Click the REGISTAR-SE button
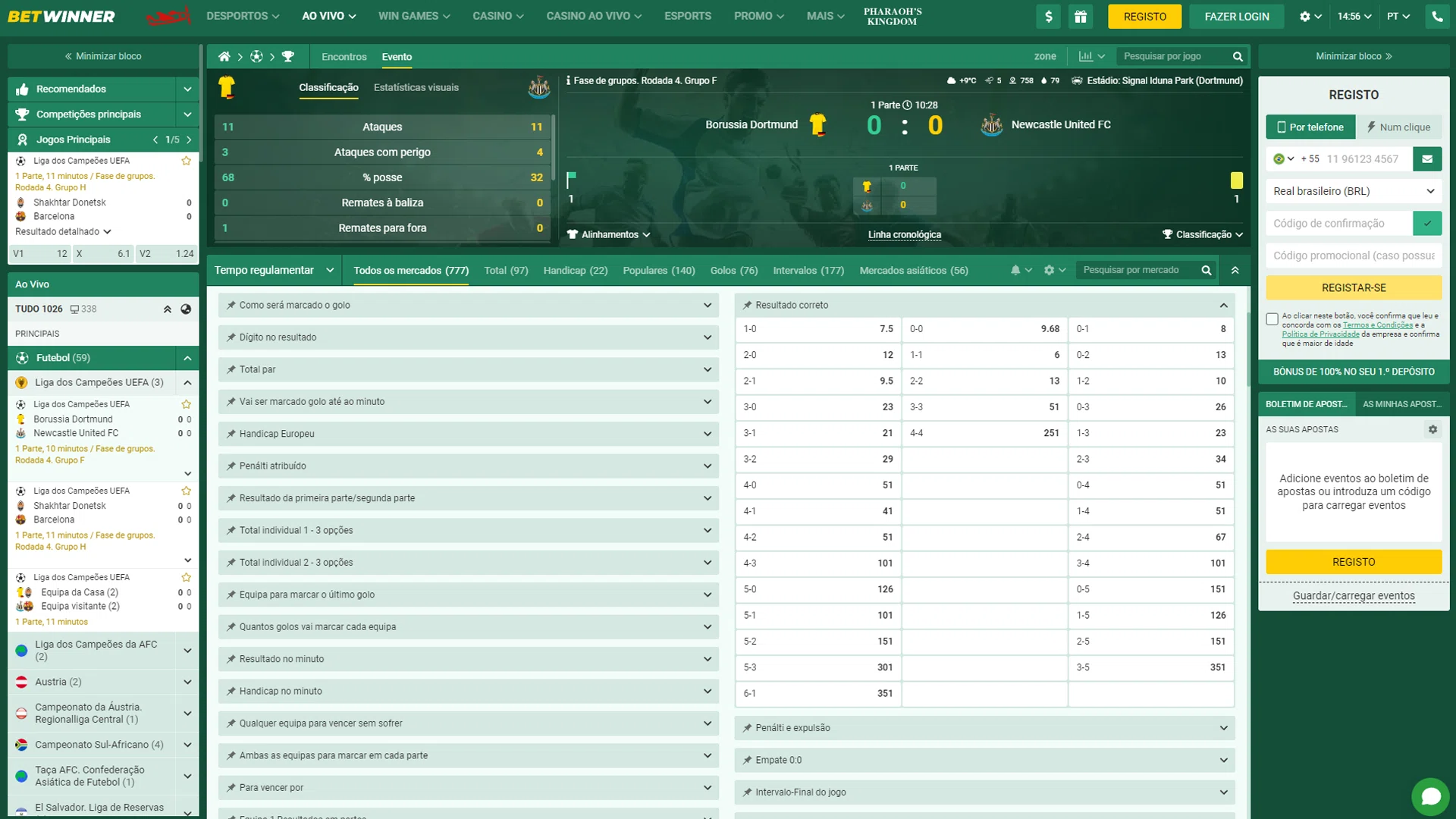 pos(1354,288)
